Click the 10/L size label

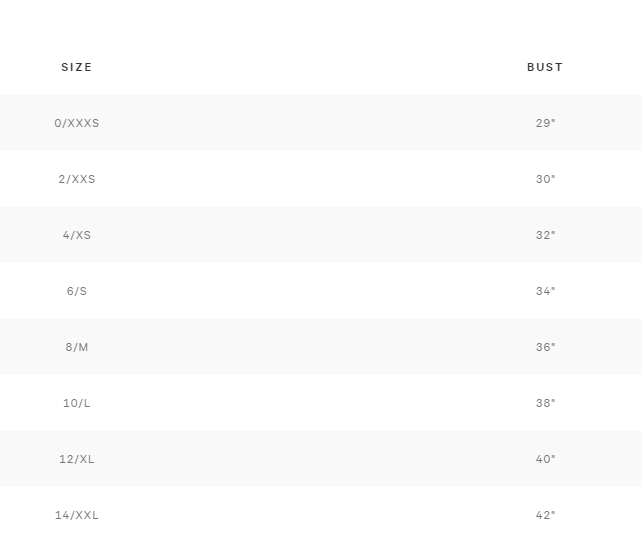77,403
